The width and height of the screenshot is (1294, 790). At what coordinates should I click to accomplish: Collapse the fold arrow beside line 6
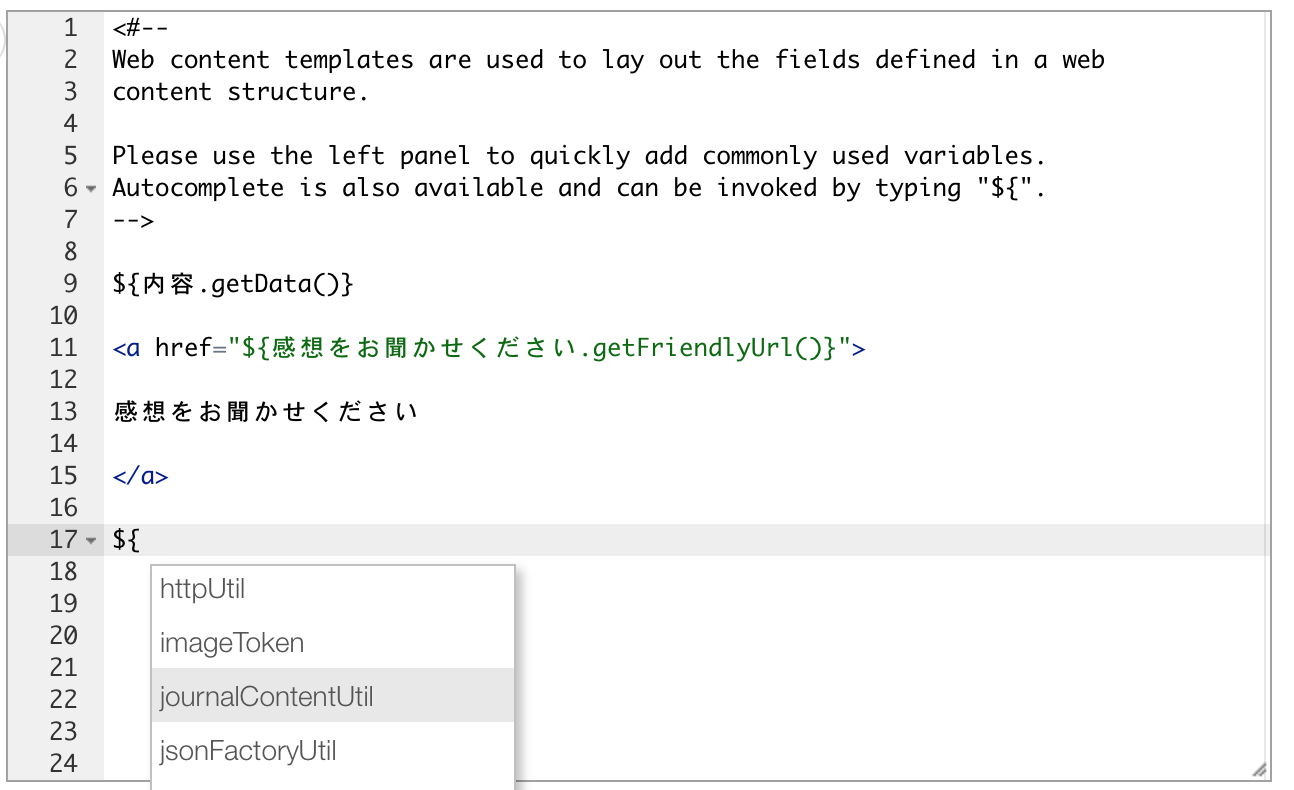[91, 188]
